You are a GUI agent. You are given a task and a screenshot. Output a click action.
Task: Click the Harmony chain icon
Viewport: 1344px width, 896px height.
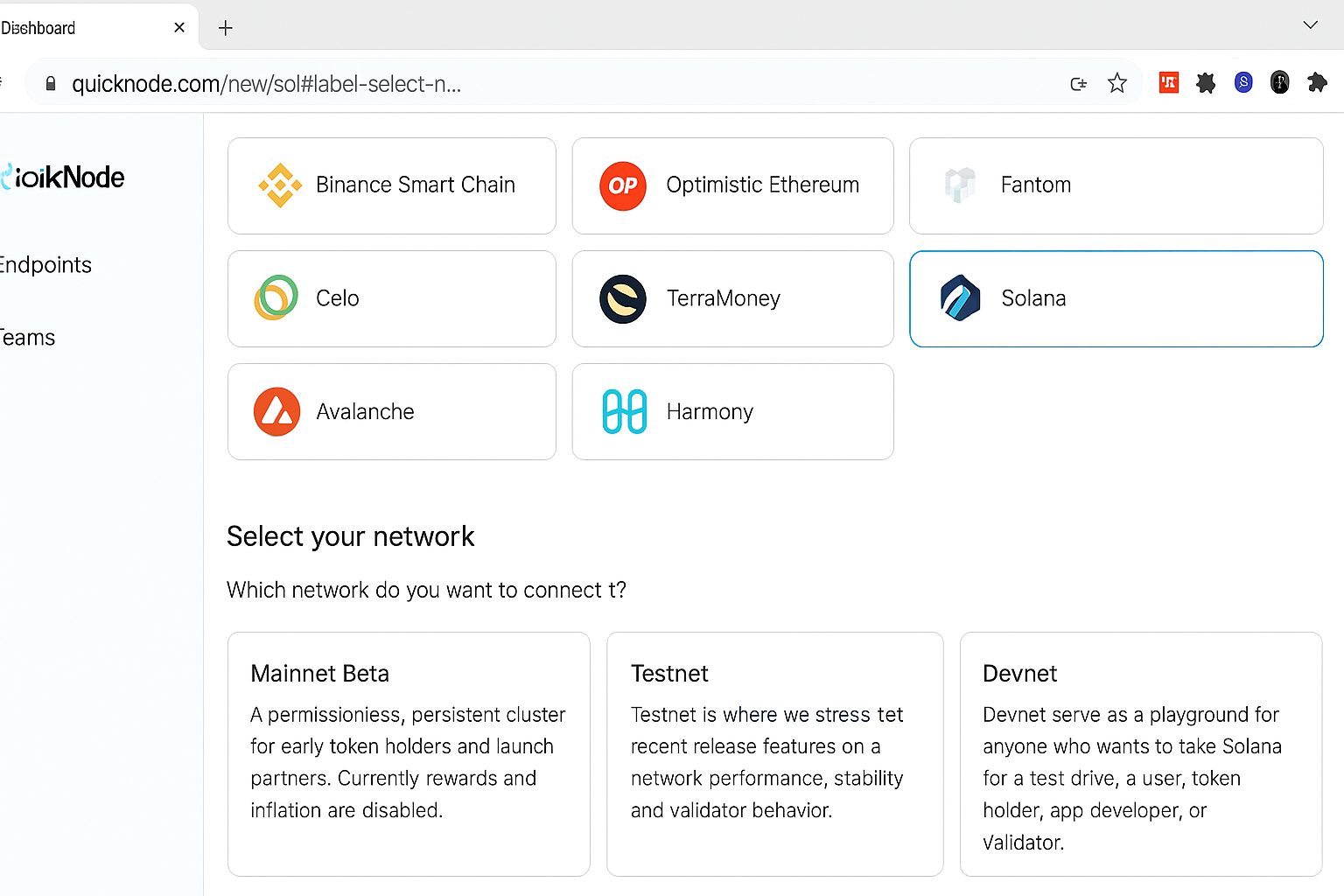coord(624,411)
